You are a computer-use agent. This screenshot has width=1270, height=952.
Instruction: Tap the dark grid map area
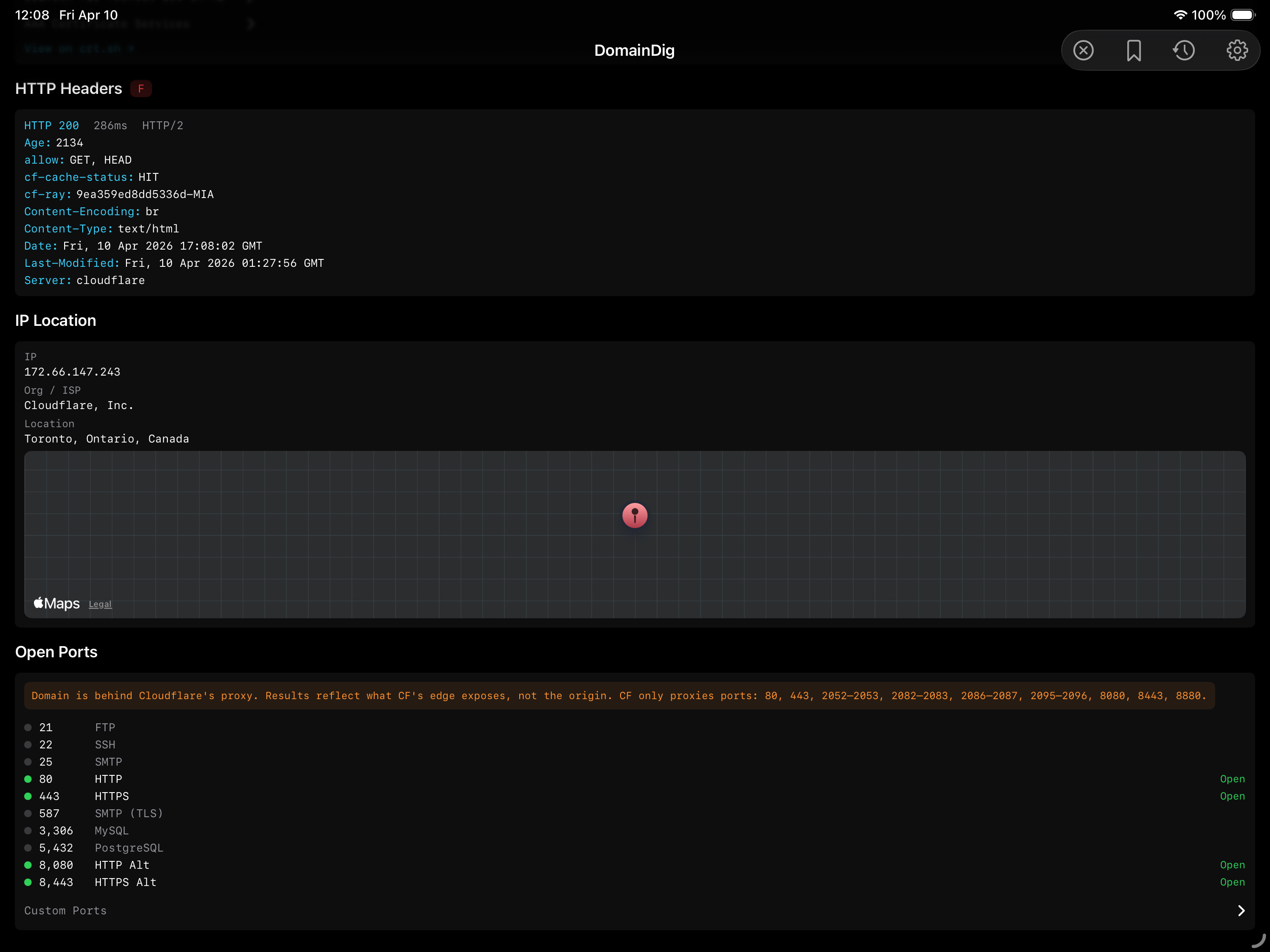[x=635, y=534]
